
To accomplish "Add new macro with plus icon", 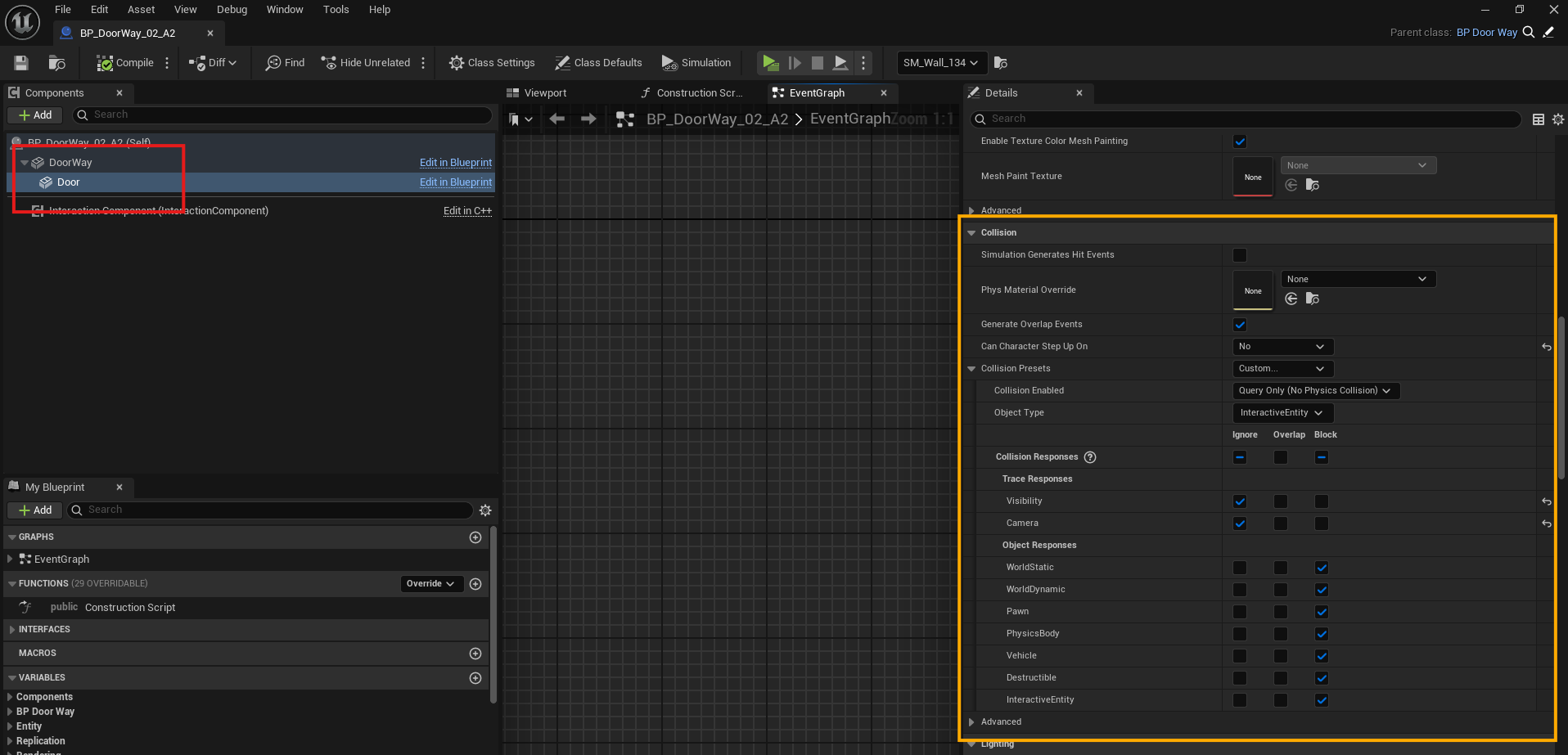I will click(475, 654).
